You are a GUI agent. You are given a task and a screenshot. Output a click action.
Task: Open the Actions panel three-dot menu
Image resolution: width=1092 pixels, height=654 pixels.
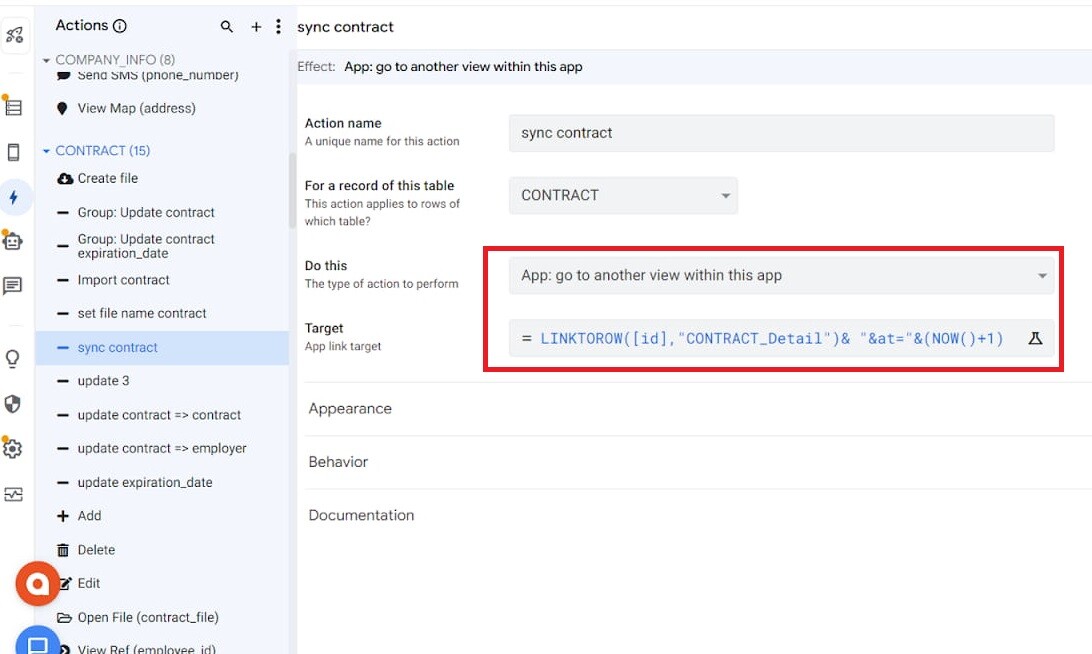tap(278, 25)
